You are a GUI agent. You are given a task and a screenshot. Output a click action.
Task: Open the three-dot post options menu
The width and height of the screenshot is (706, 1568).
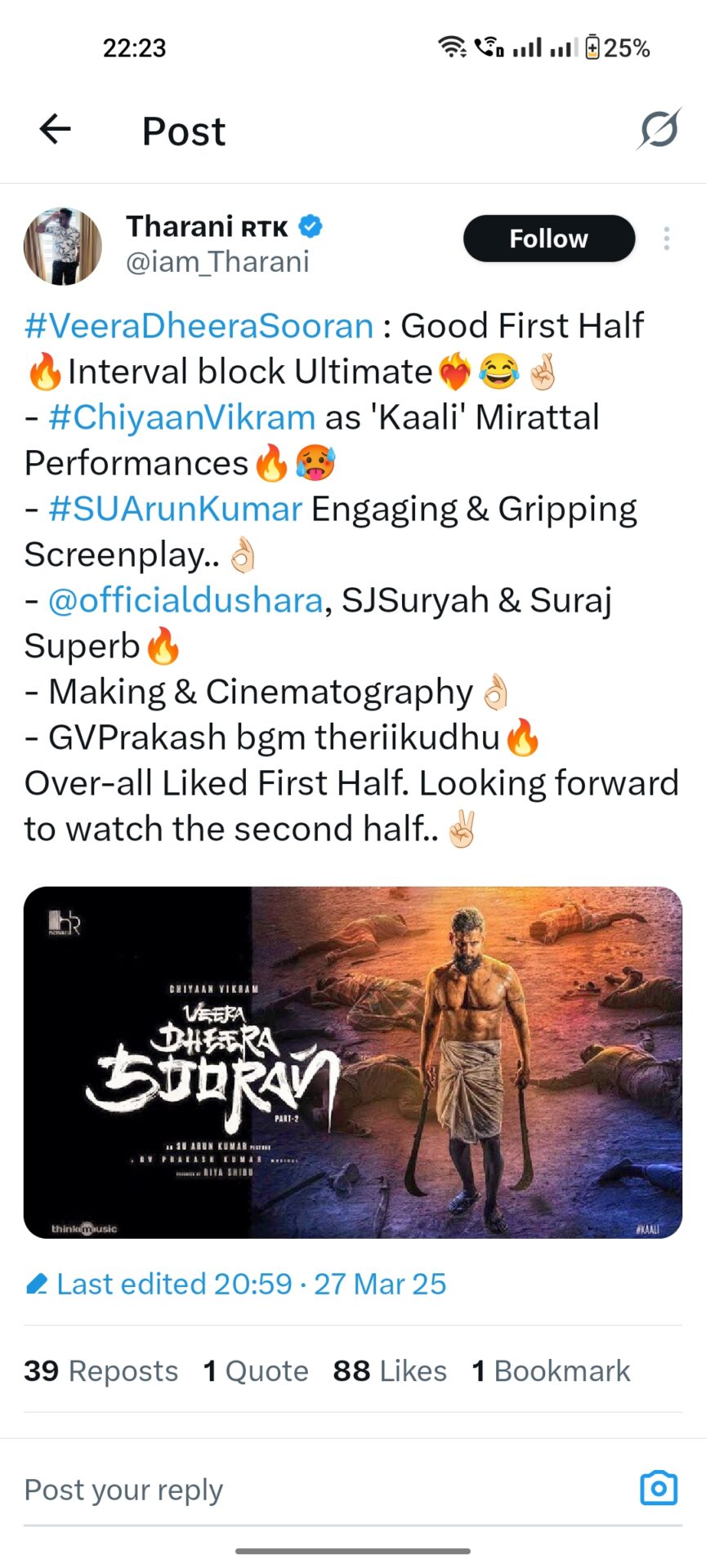667,238
